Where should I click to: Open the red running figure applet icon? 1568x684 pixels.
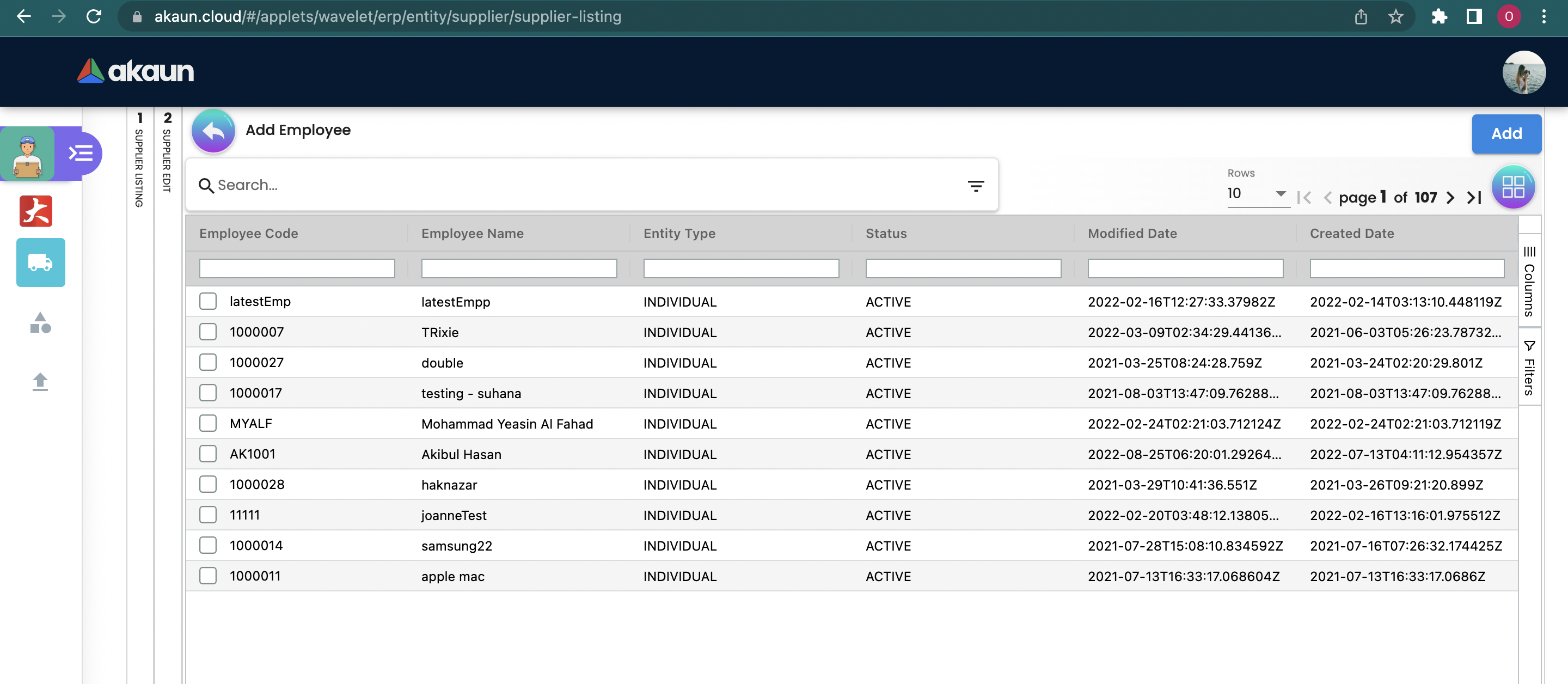pos(36,211)
